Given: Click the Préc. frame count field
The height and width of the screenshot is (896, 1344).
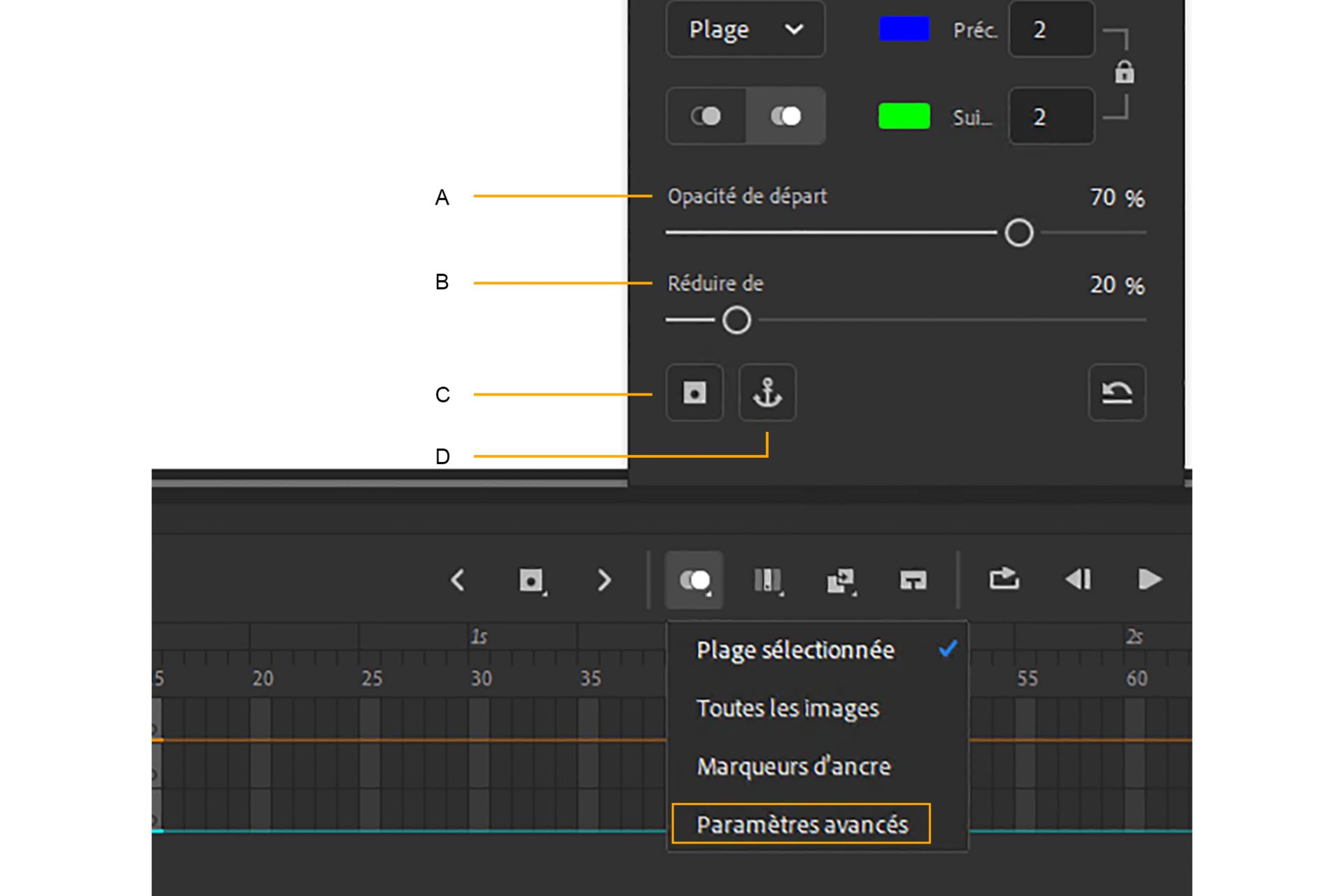Looking at the screenshot, I should [x=1051, y=29].
